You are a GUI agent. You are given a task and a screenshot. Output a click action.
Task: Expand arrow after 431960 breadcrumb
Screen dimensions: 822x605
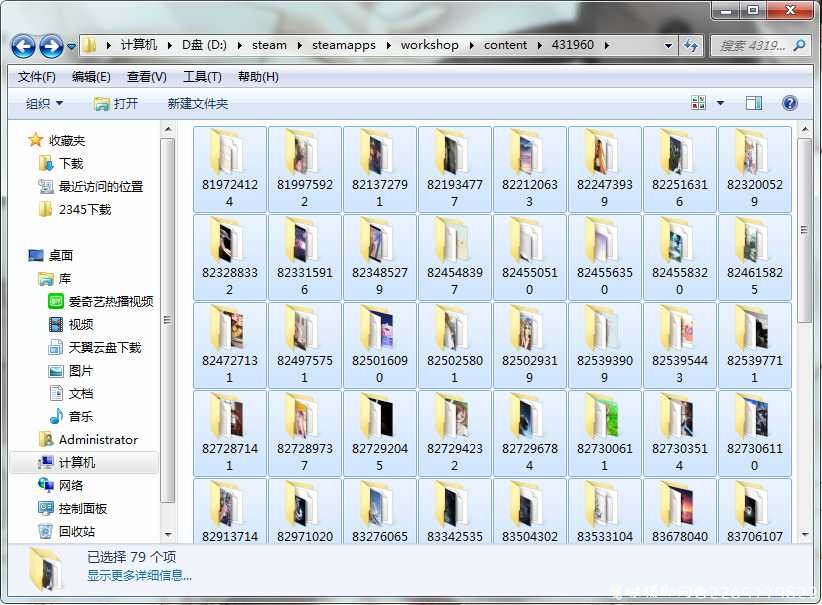pyautogui.click(x=607, y=46)
